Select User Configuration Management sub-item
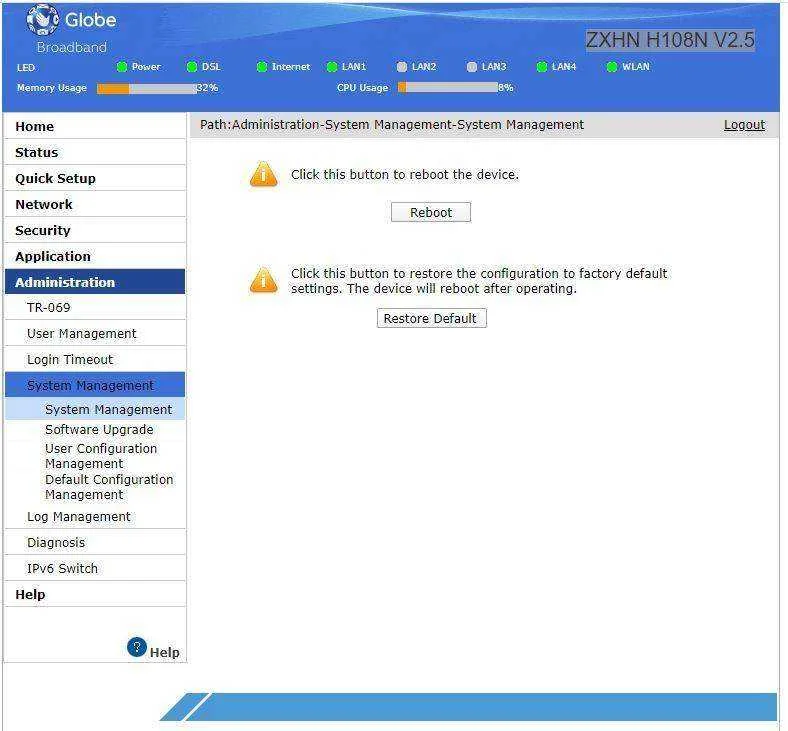Image resolution: width=788 pixels, height=731 pixels. tap(101, 456)
